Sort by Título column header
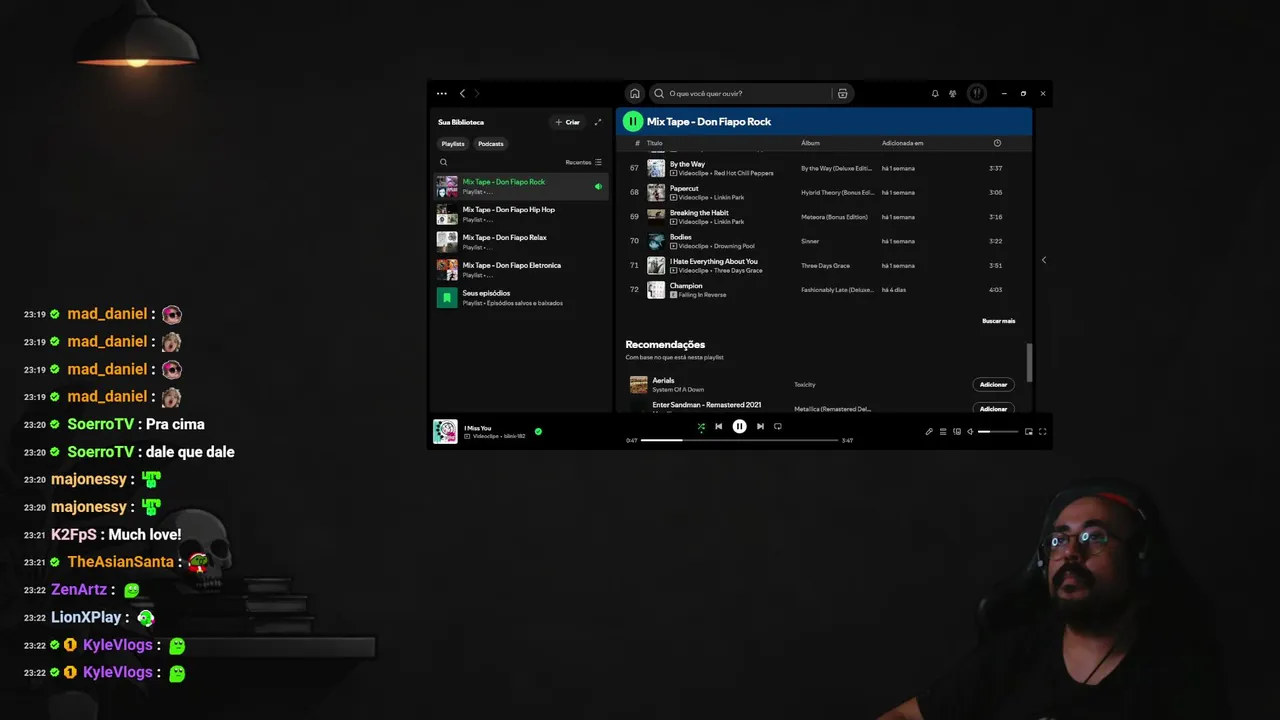This screenshot has height=720, width=1280. pos(654,143)
